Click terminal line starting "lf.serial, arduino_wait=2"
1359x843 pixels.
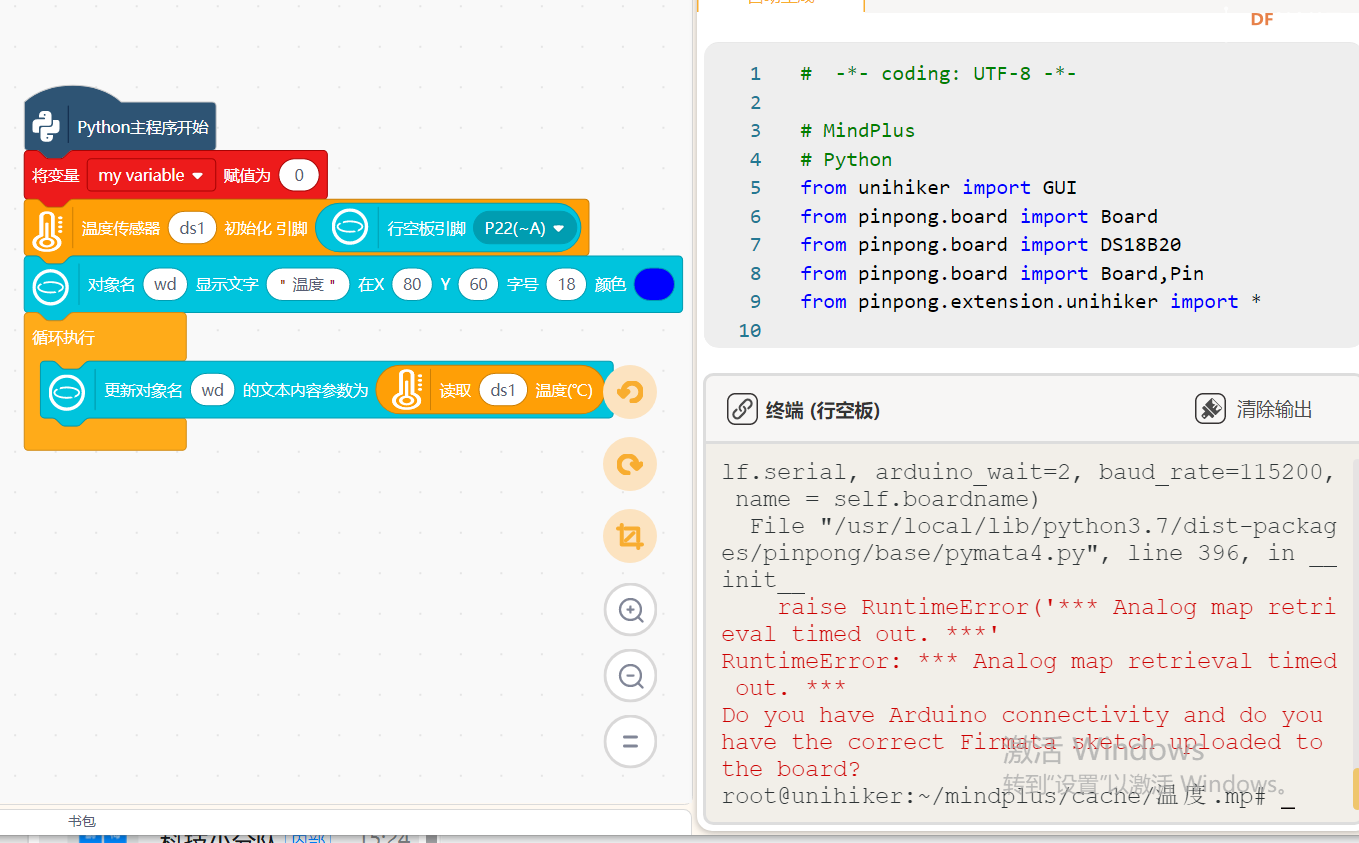(x=1029, y=472)
